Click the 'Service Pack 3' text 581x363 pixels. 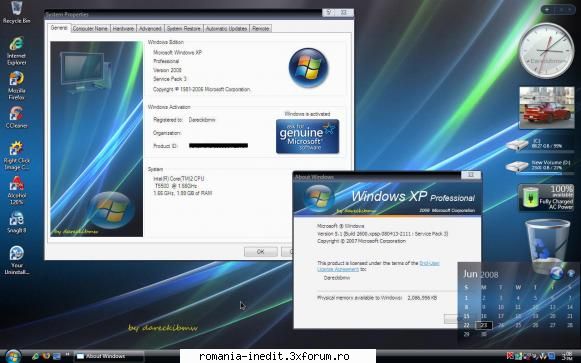(x=170, y=79)
